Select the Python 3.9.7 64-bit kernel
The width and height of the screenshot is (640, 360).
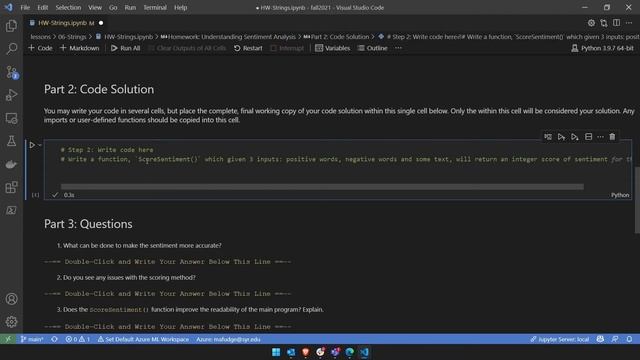pos(602,48)
